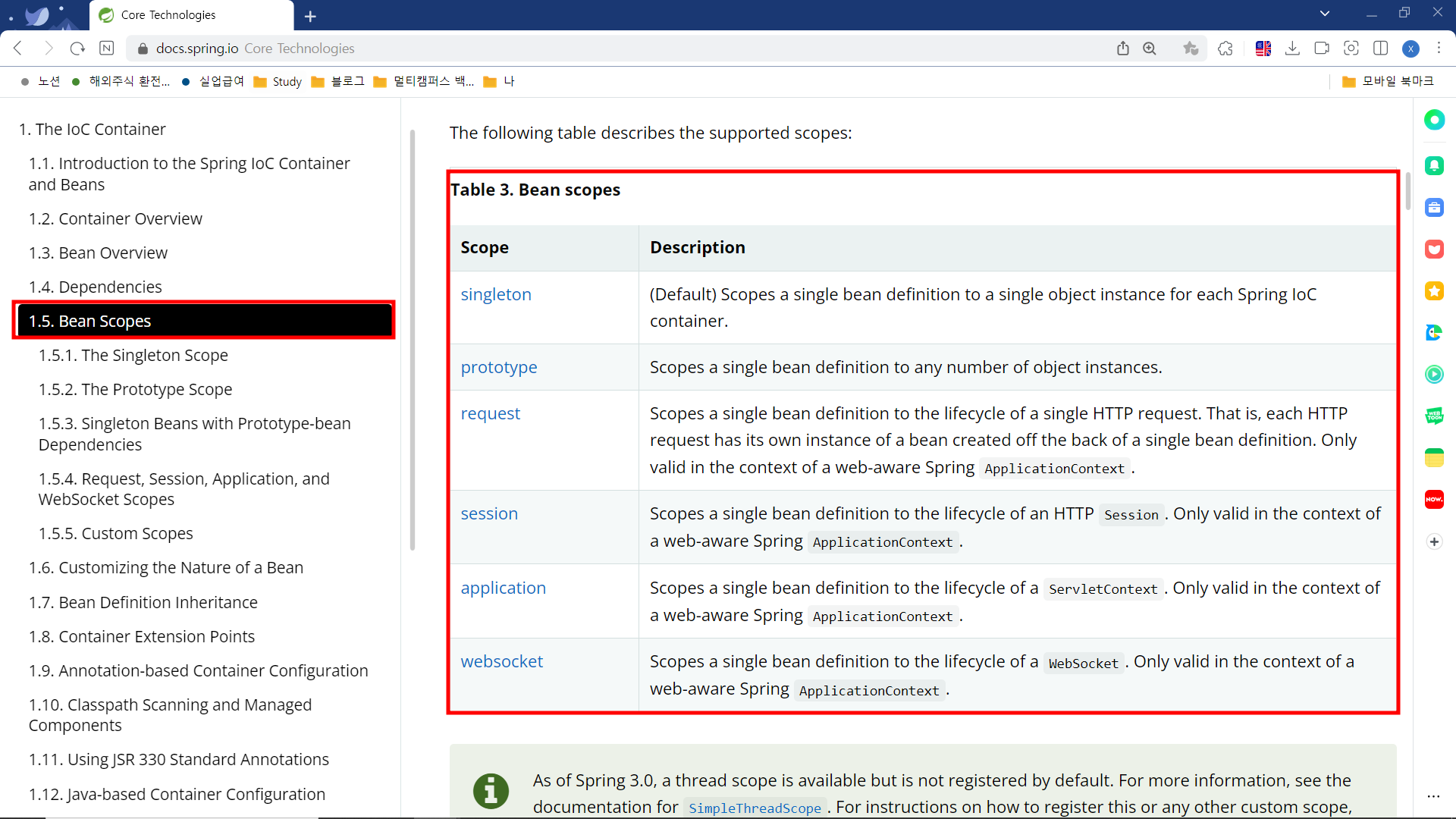Viewport: 1456px width, 819px height.
Task: Click the zoom magnifier icon in address bar
Action: (1150, 49)
